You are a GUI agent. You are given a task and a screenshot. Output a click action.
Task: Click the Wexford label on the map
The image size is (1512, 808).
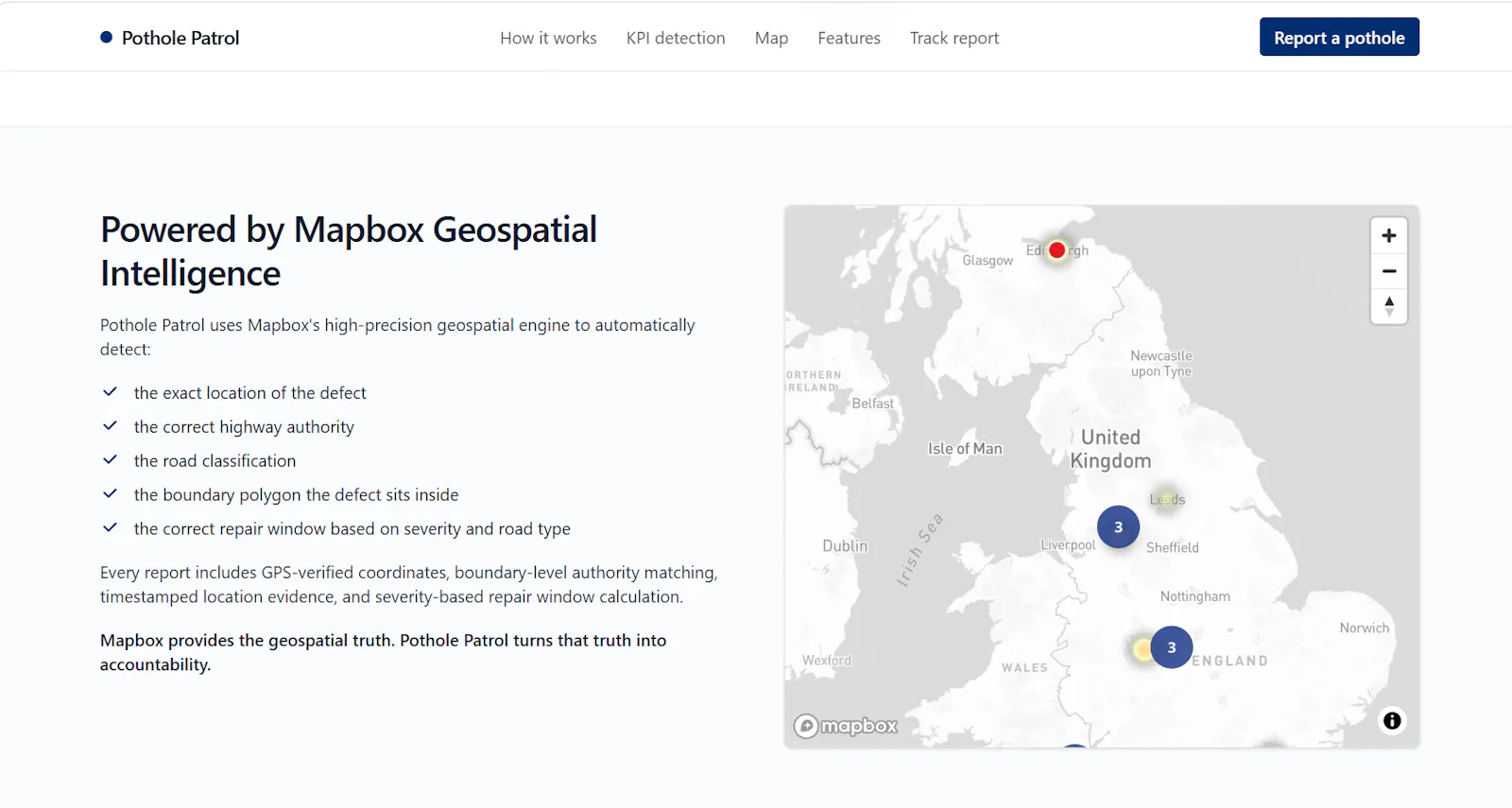click(x=827, y=660)
